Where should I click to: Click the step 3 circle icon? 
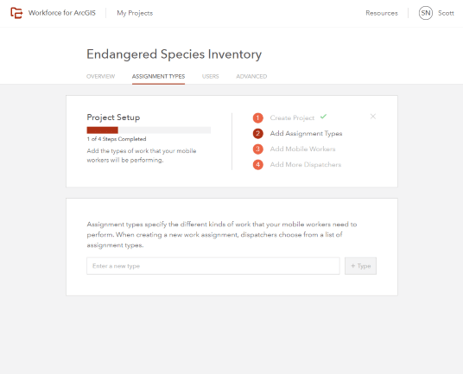coord(258,149)
